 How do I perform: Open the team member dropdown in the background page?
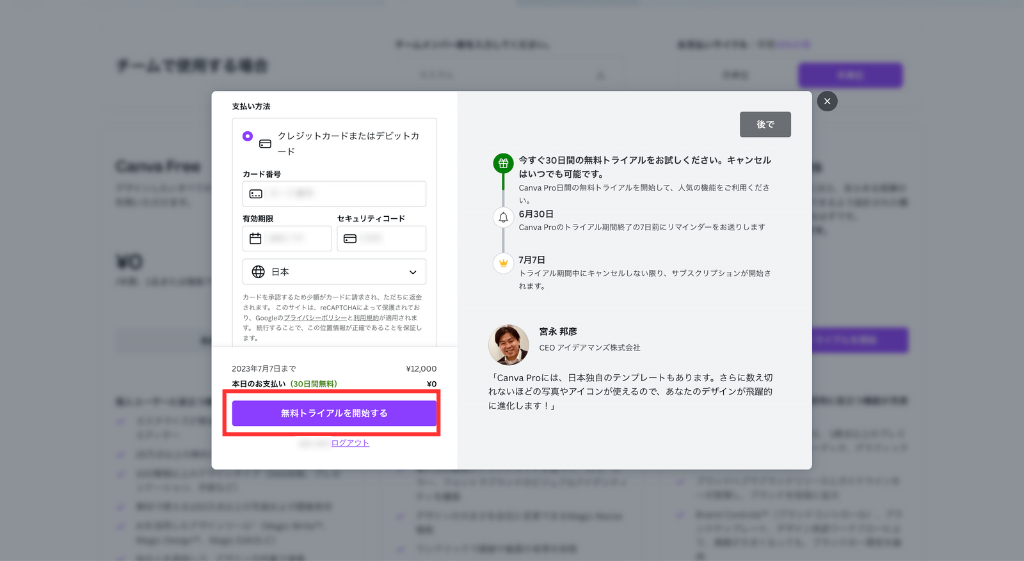click(513, 75)
